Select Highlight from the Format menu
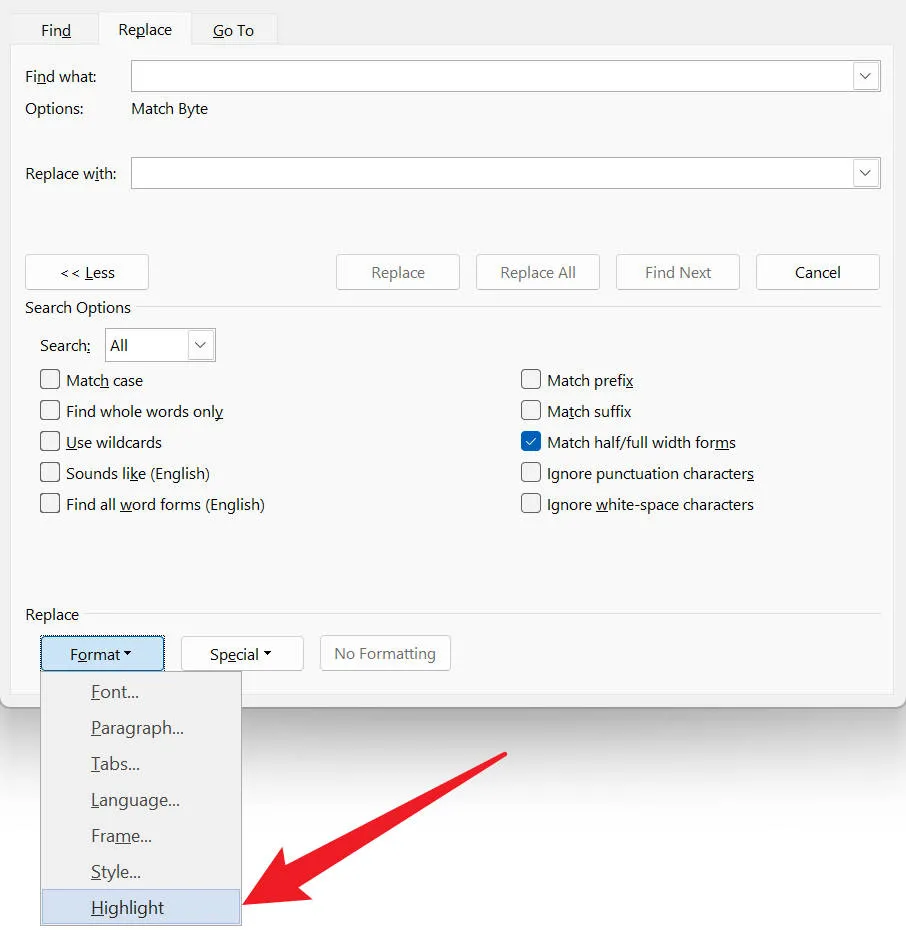 click(127, 907)
